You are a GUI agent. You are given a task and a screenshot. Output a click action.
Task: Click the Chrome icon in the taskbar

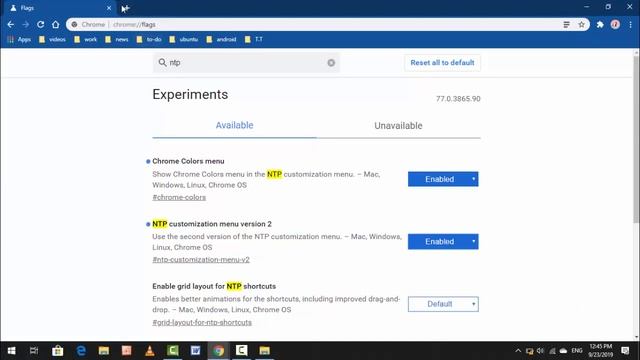click(219, 351)
